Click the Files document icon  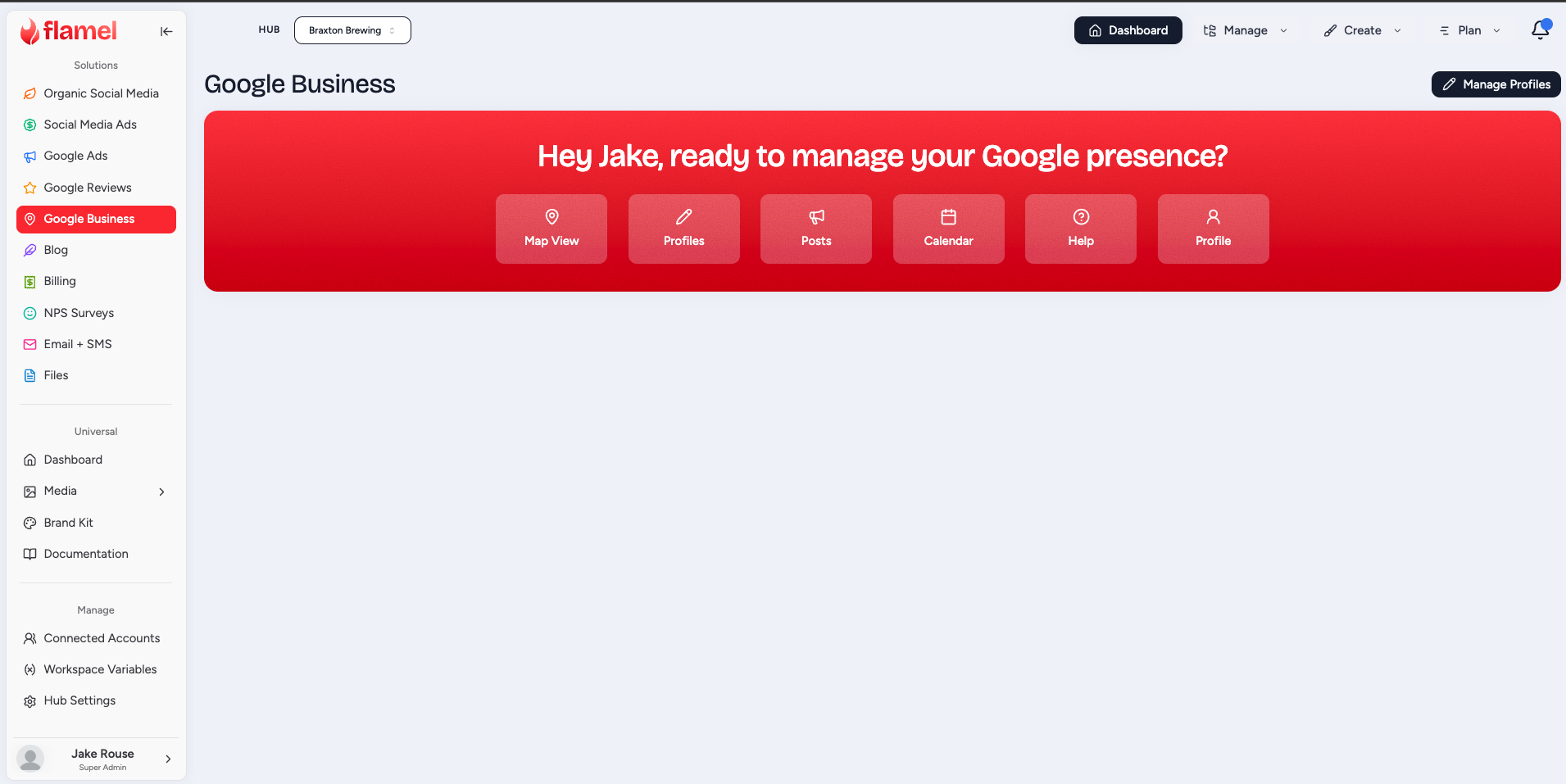[x=30, y=375]
